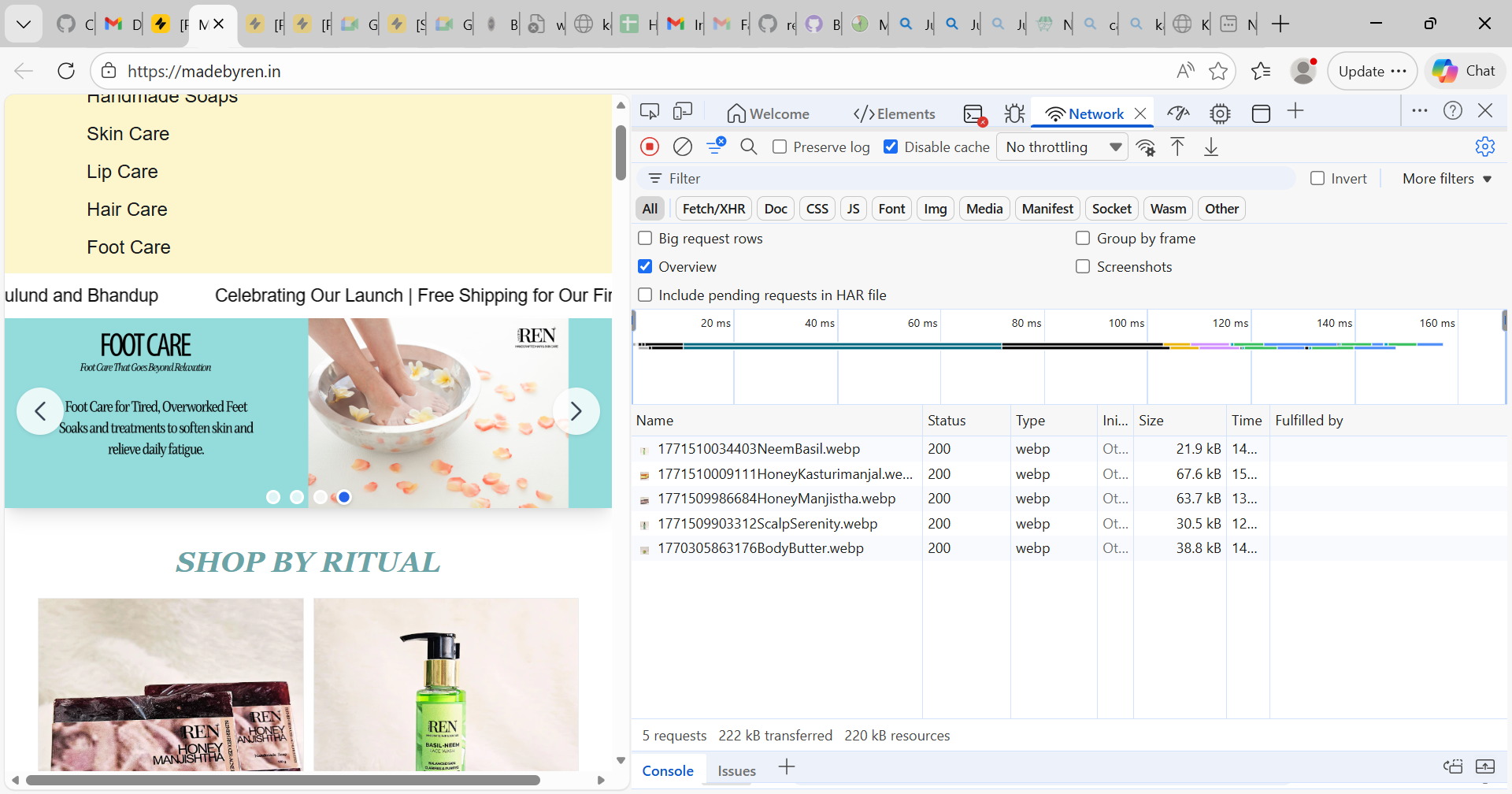Open the Console panel icon with error badge
1512x794 pixels.
975,114
